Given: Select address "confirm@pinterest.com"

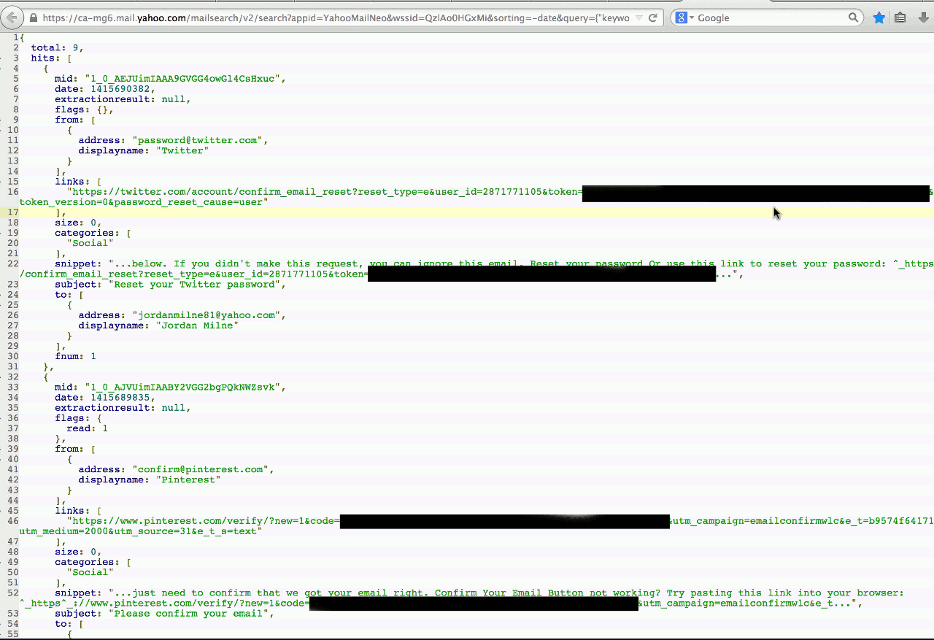Looking at the screenshot, I should click(200, 470).
